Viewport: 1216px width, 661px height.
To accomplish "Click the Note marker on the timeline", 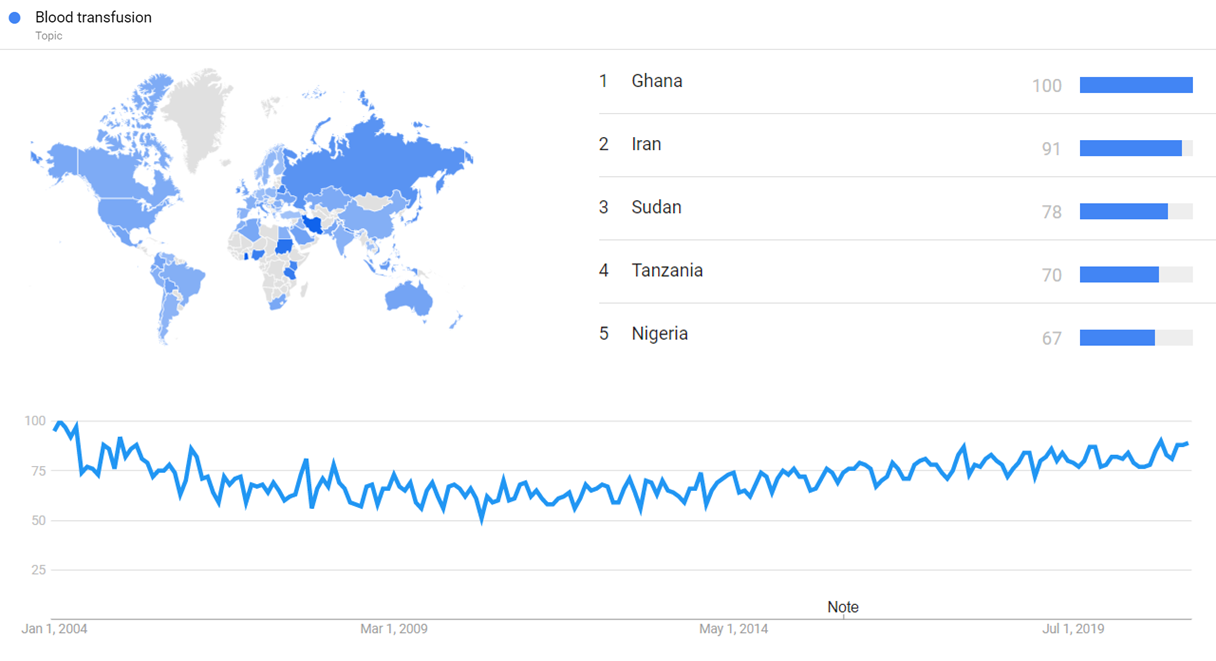I will tap(843, 607).
